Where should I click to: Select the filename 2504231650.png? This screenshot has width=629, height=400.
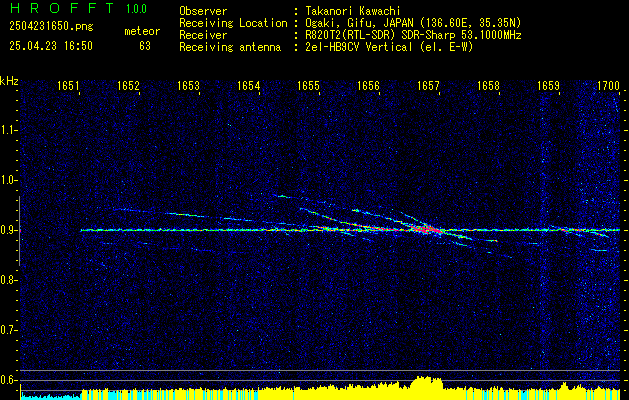pos(51,27)
